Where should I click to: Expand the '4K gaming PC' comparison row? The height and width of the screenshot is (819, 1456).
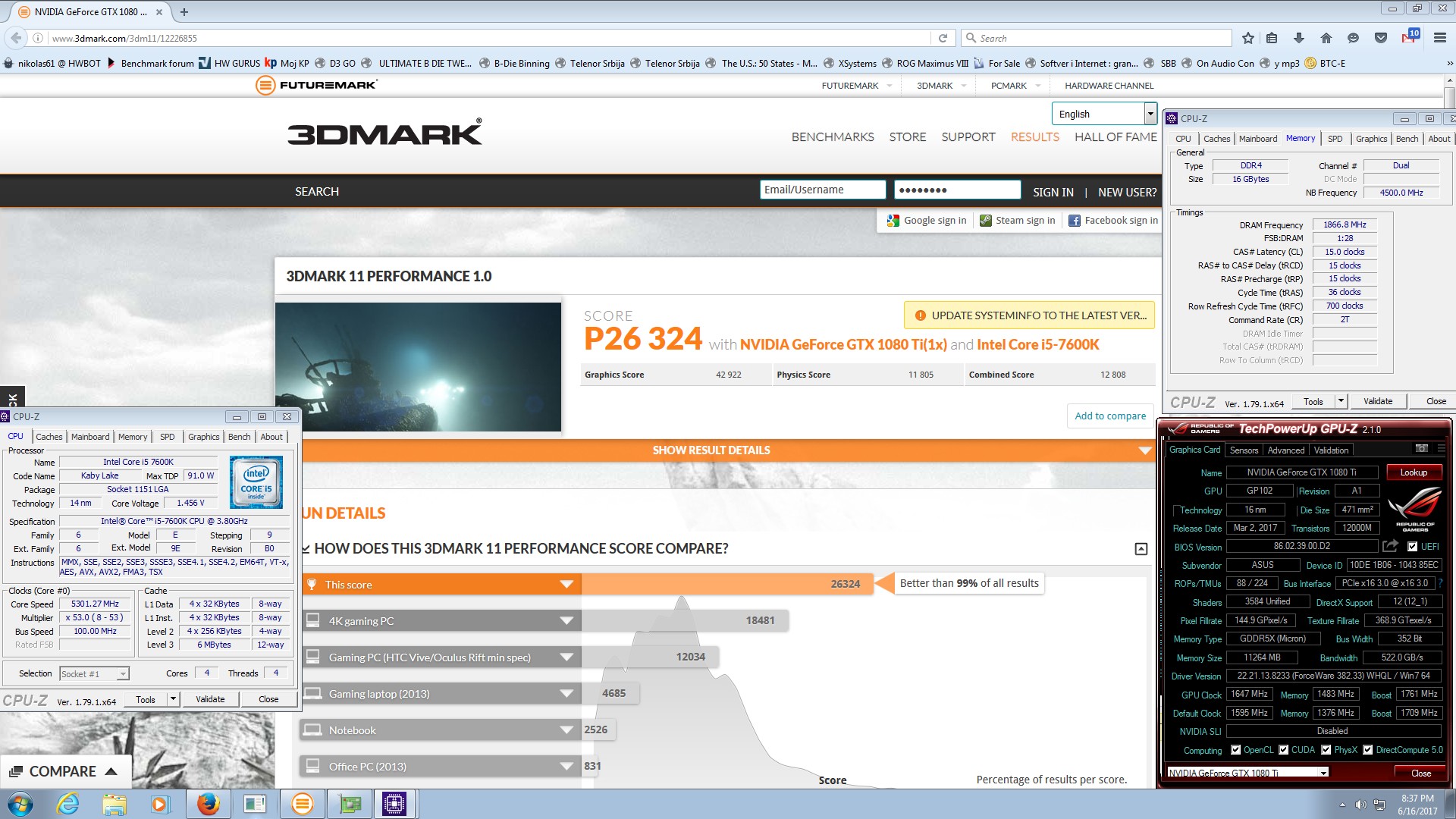coord(566,621)
